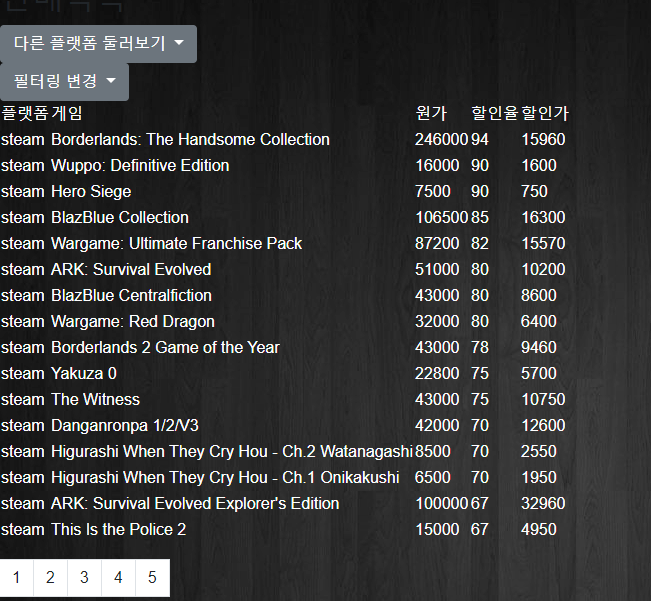This screenshot has width=651, height=601.
Task: Click discounted price 750
Action: tap(534, 192)
